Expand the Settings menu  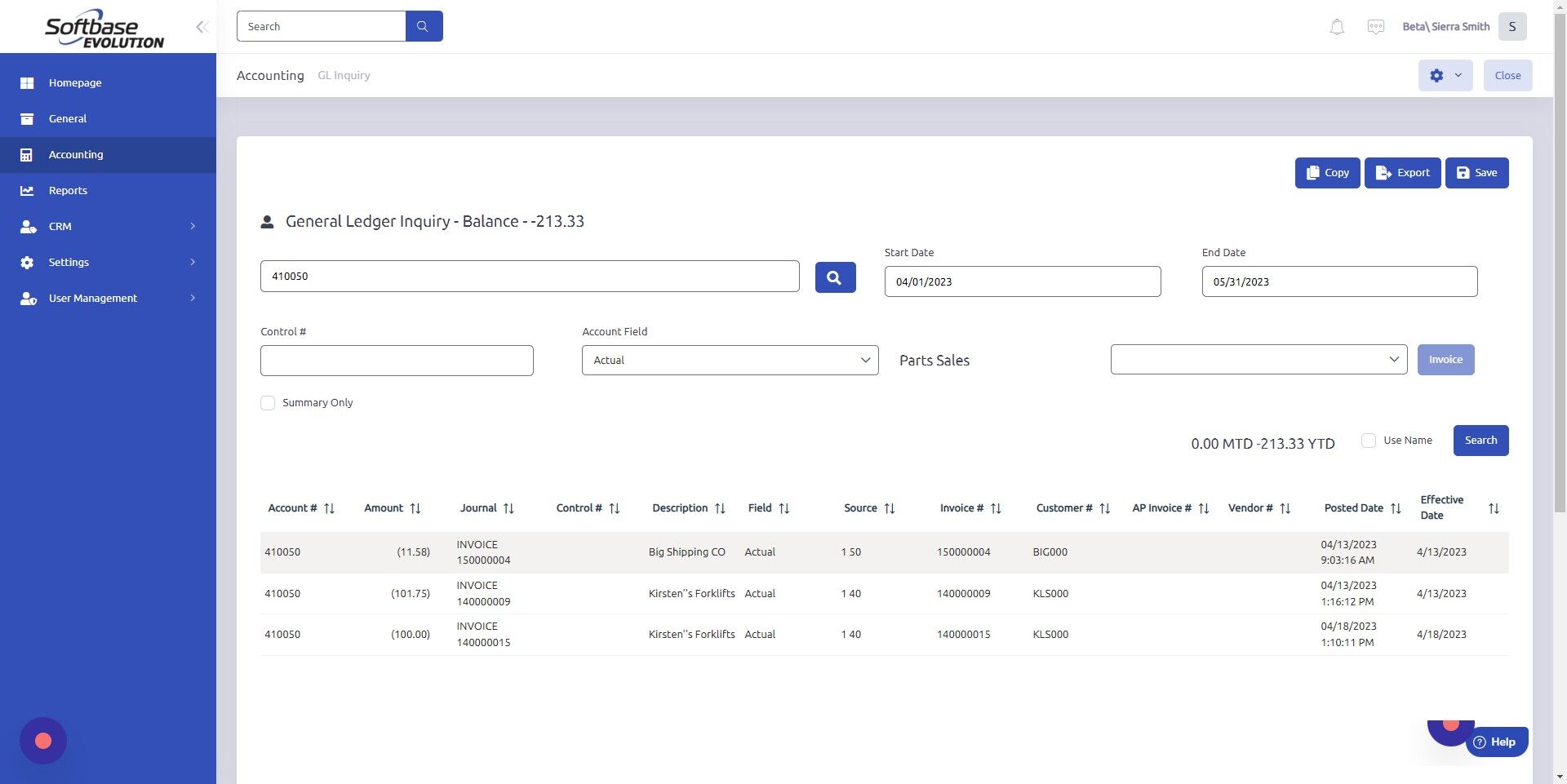(x=108, y=262)
